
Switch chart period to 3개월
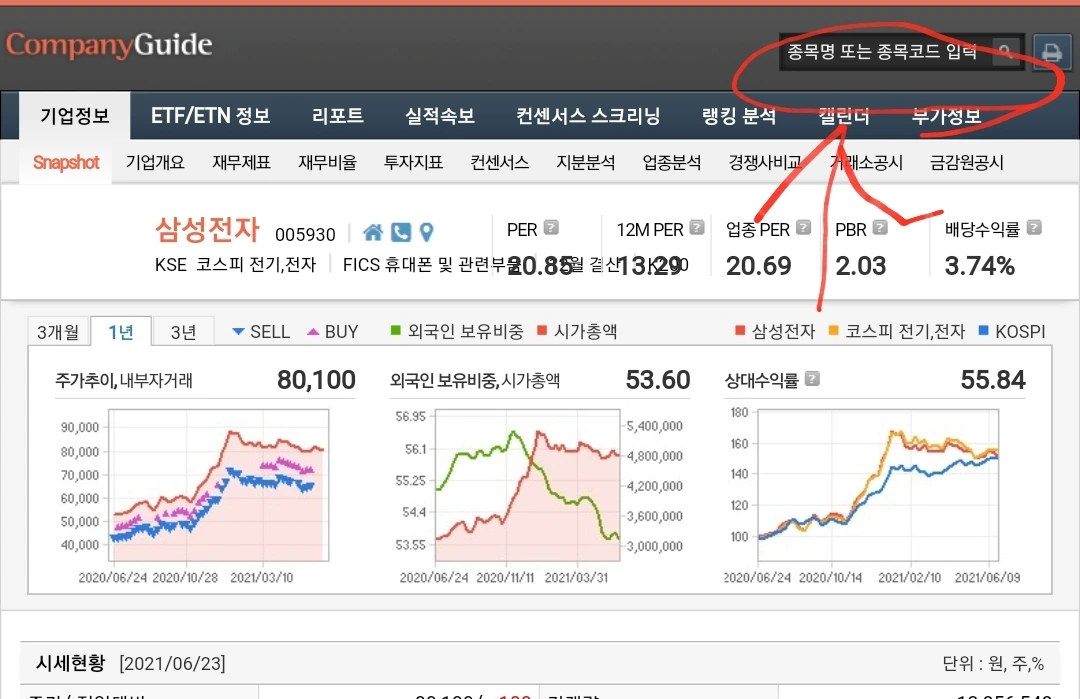[58, 332]
